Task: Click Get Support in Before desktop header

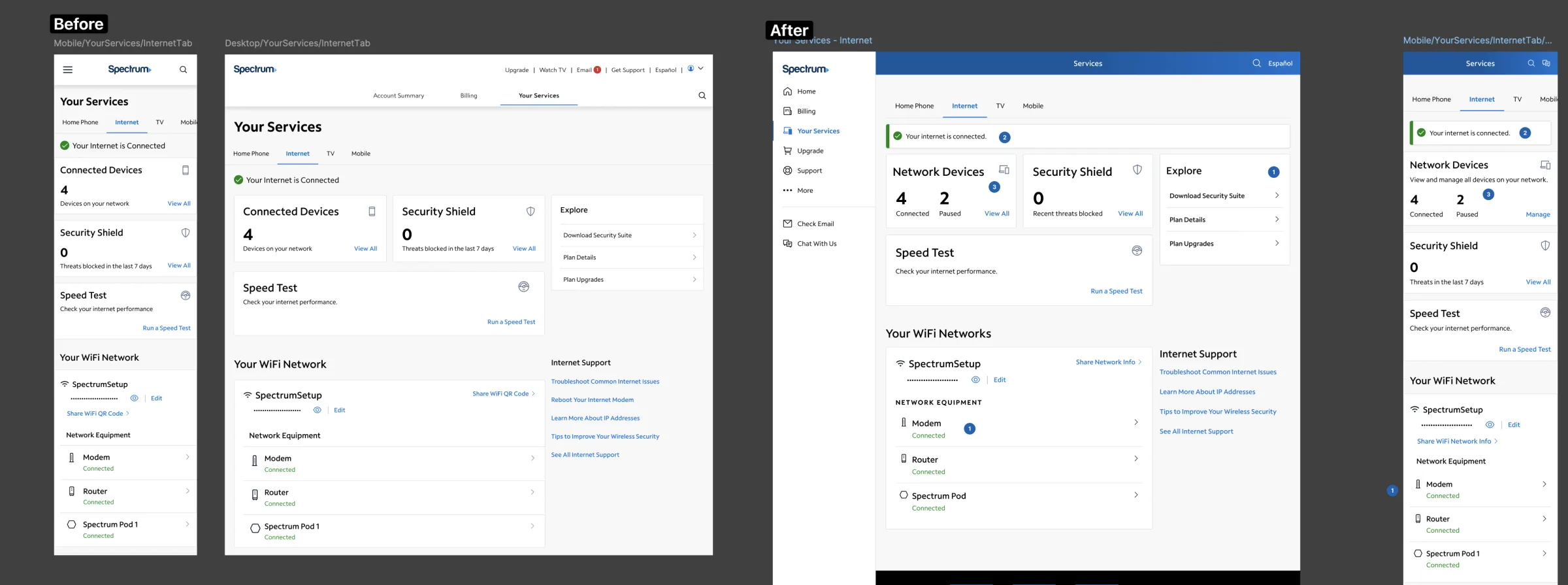Action: coord(628,70)
